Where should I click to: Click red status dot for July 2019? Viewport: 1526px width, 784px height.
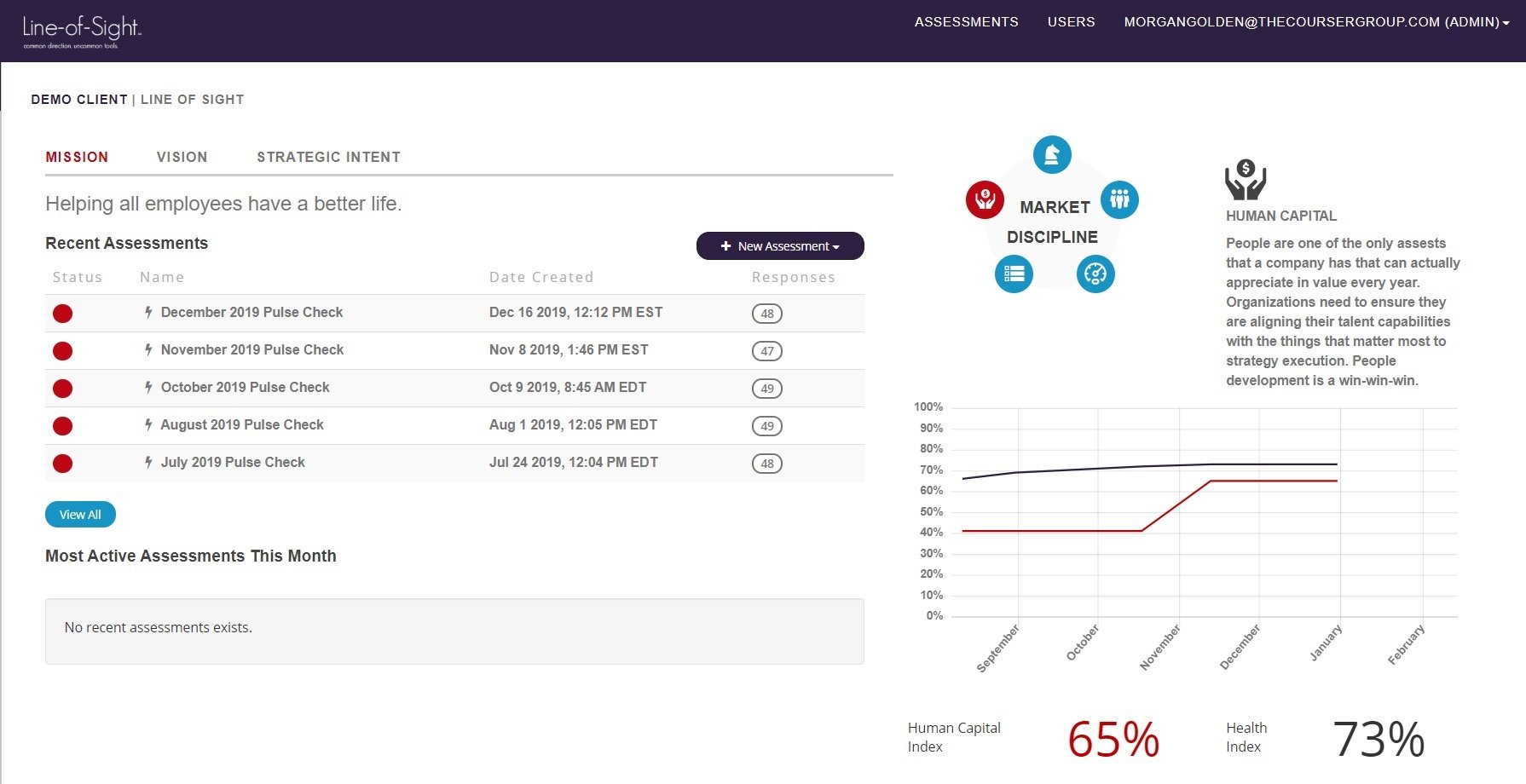tap(62, 464)
